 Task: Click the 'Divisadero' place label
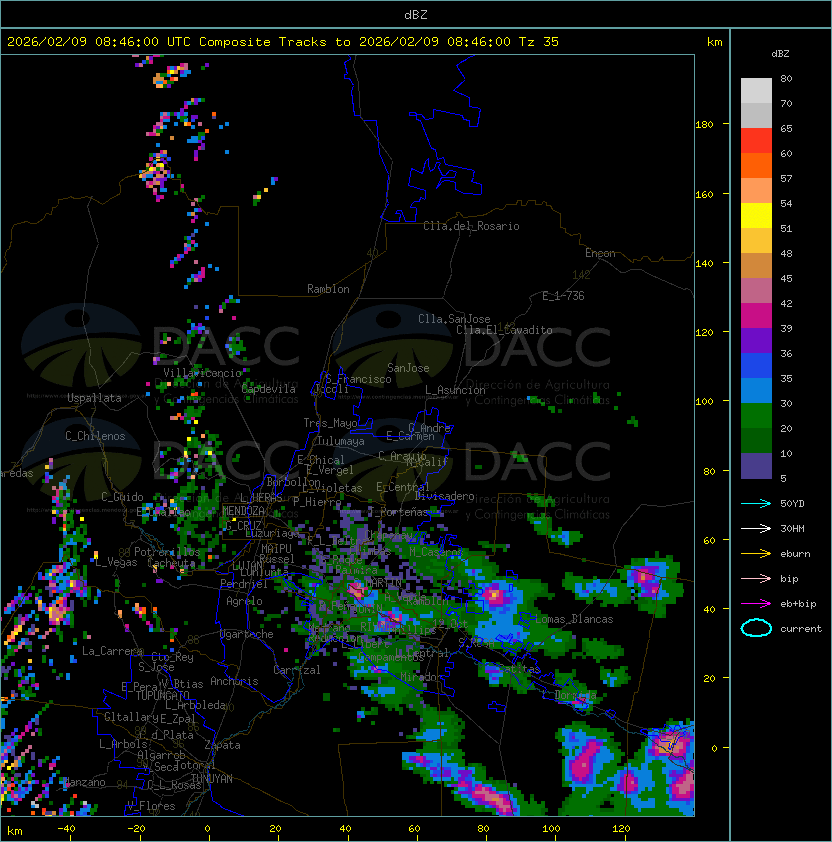coord(445,496)
